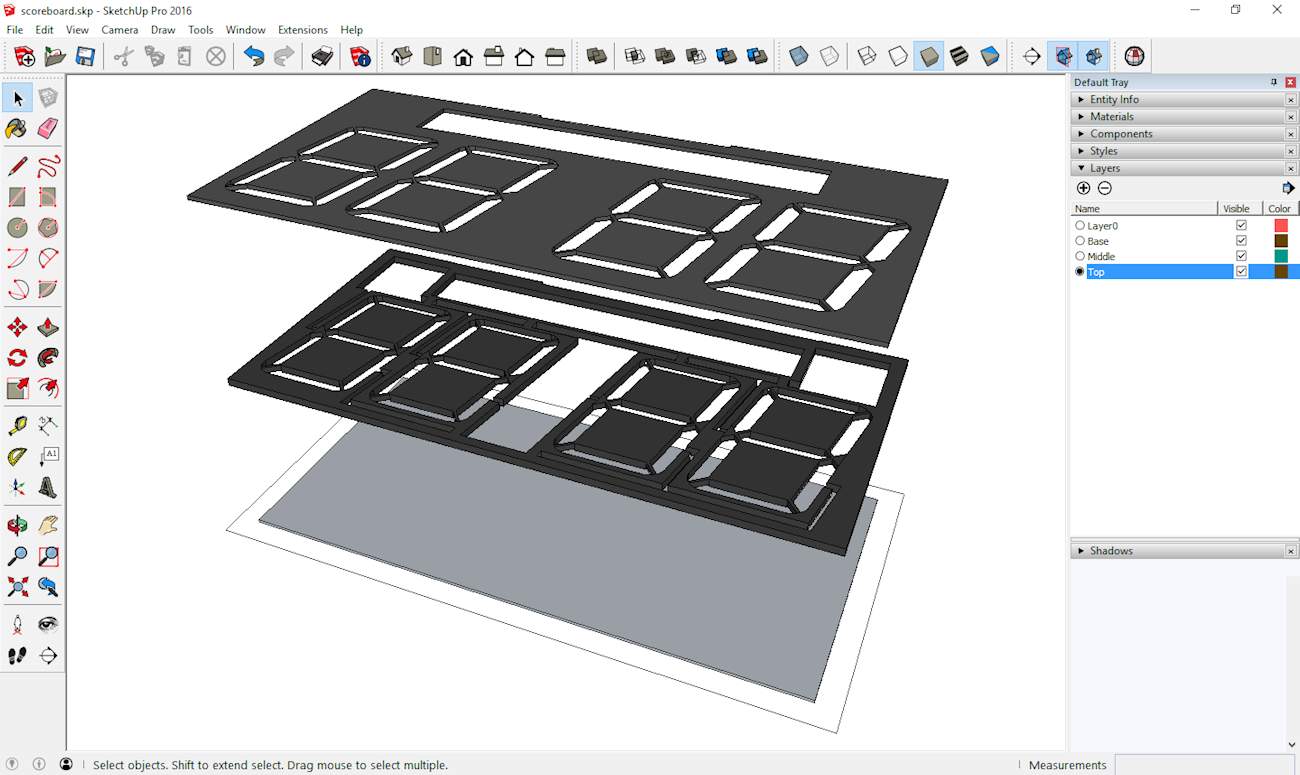
Task: Uncheck visibility of Layer0
Action: 1241,226
